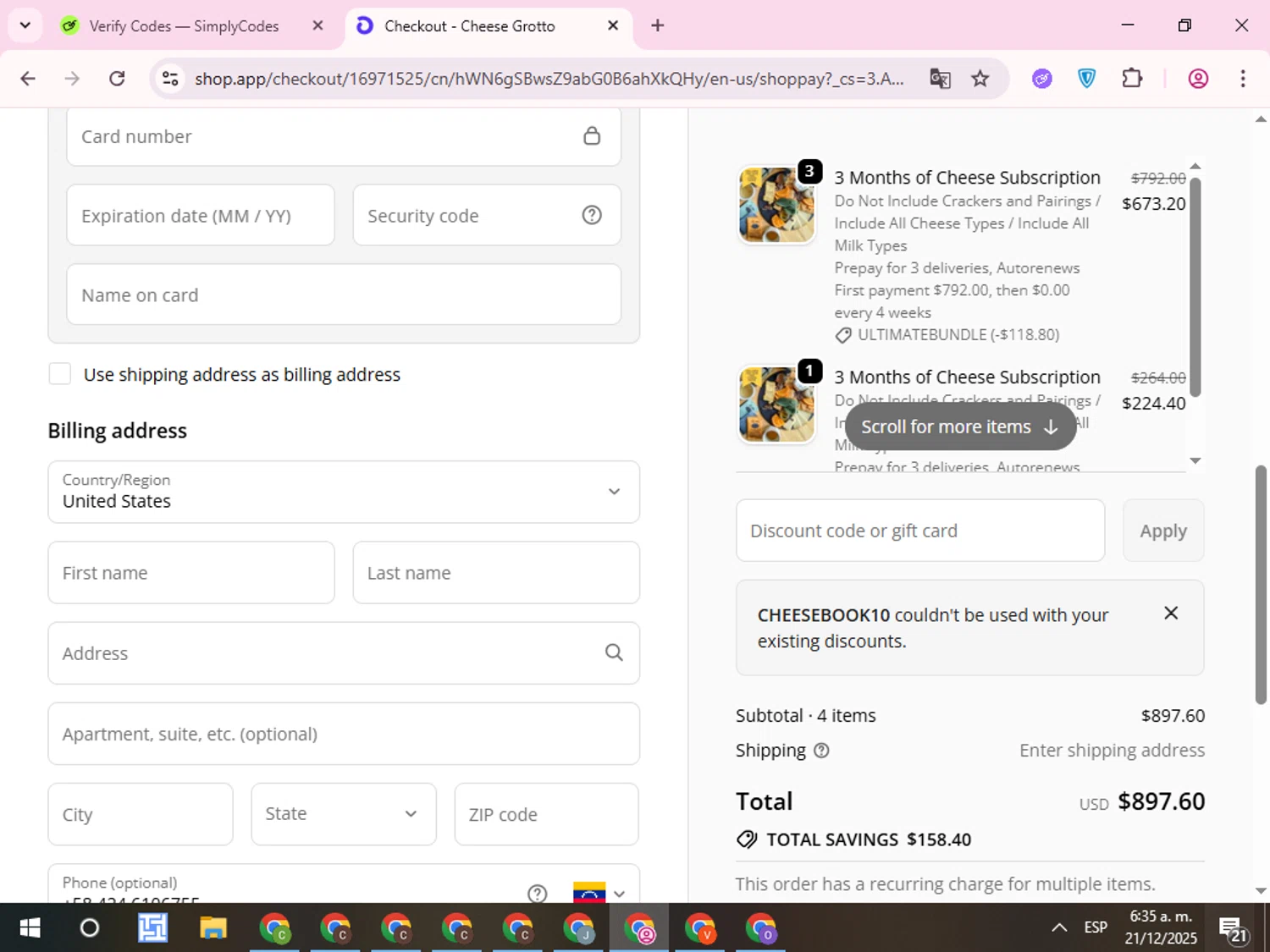The width and height of the screenshot is (1270, 952).
Task: Open the purple extension icon
Action: (1042, 79)
